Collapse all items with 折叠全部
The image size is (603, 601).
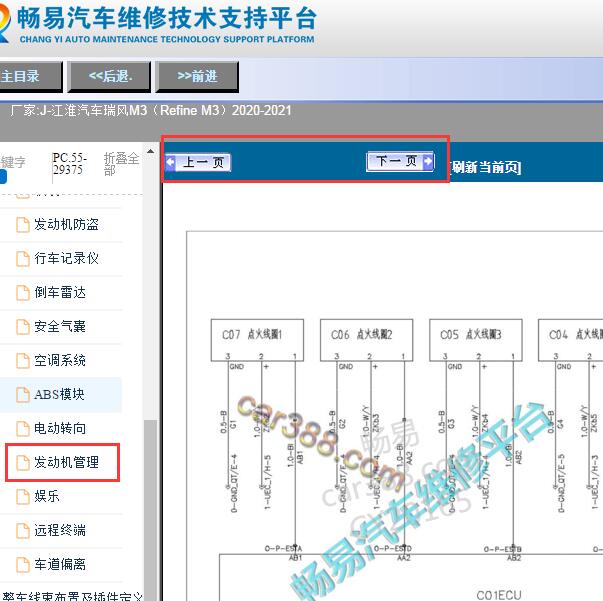121,164
